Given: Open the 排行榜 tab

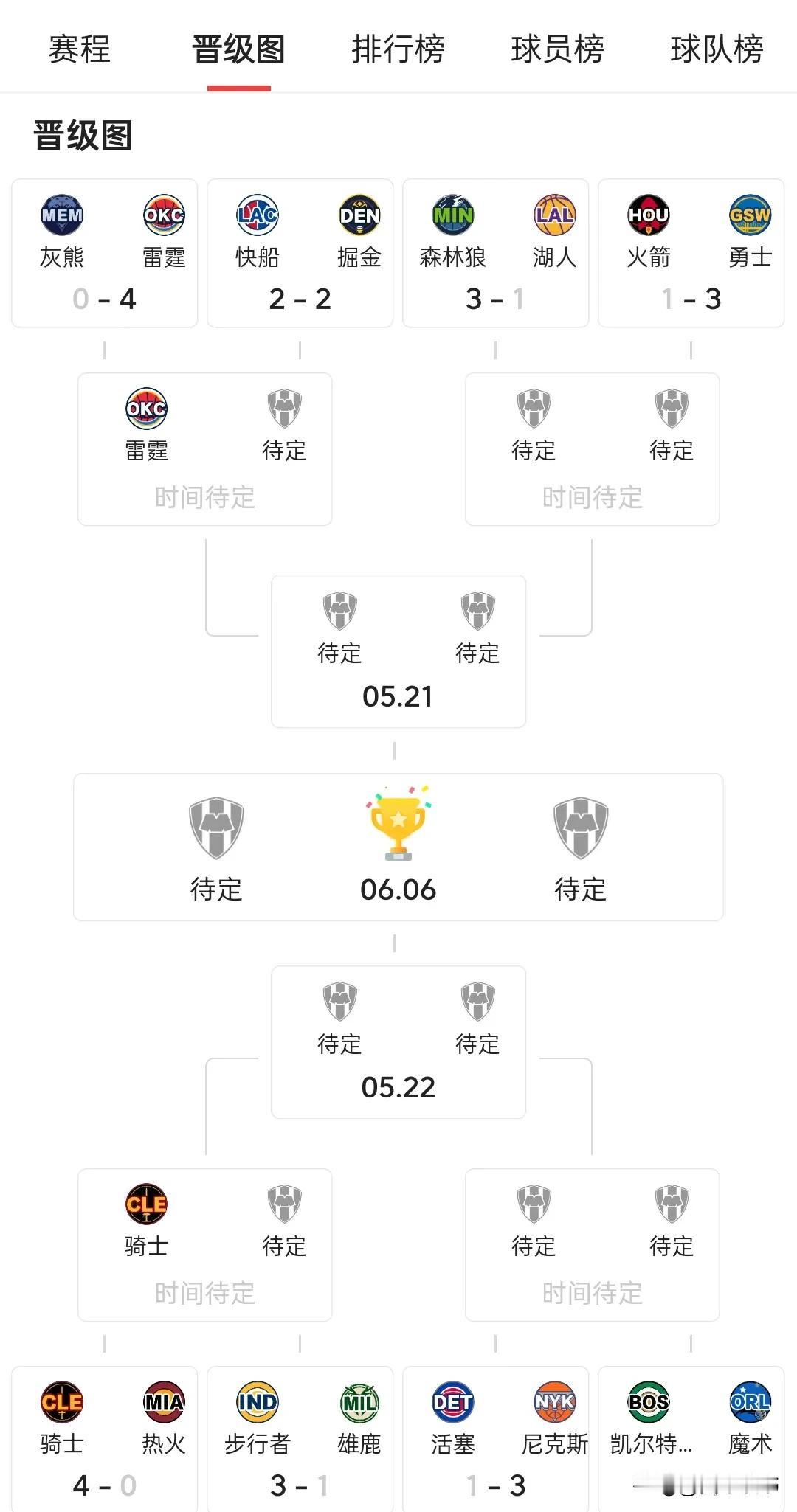Looking at the screenshot, I should 398,50.
